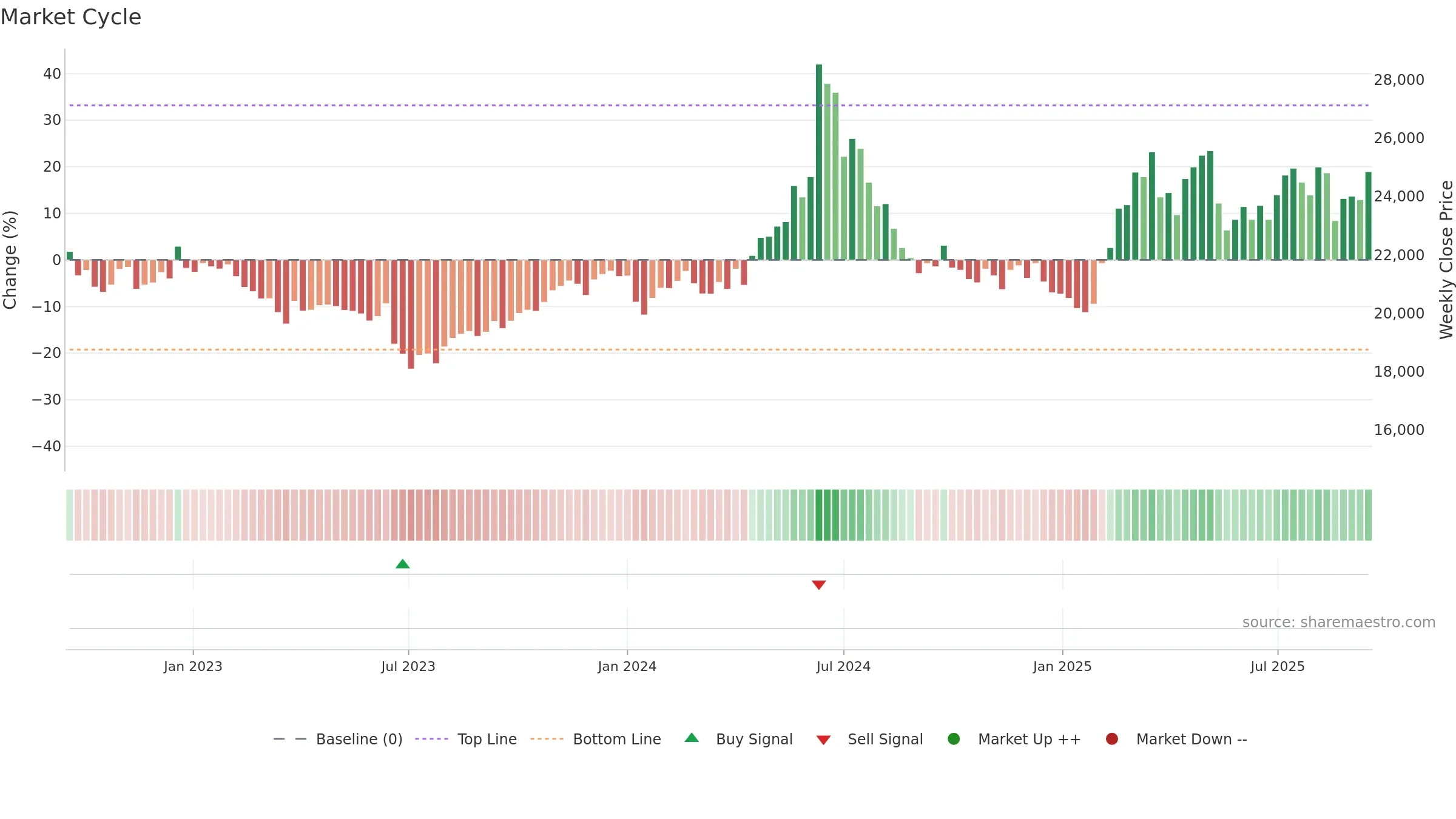The width and height of the screenshot is (1456, 819).
Task: Toggle Market Up ++ legend entry
Action: 1014,739
